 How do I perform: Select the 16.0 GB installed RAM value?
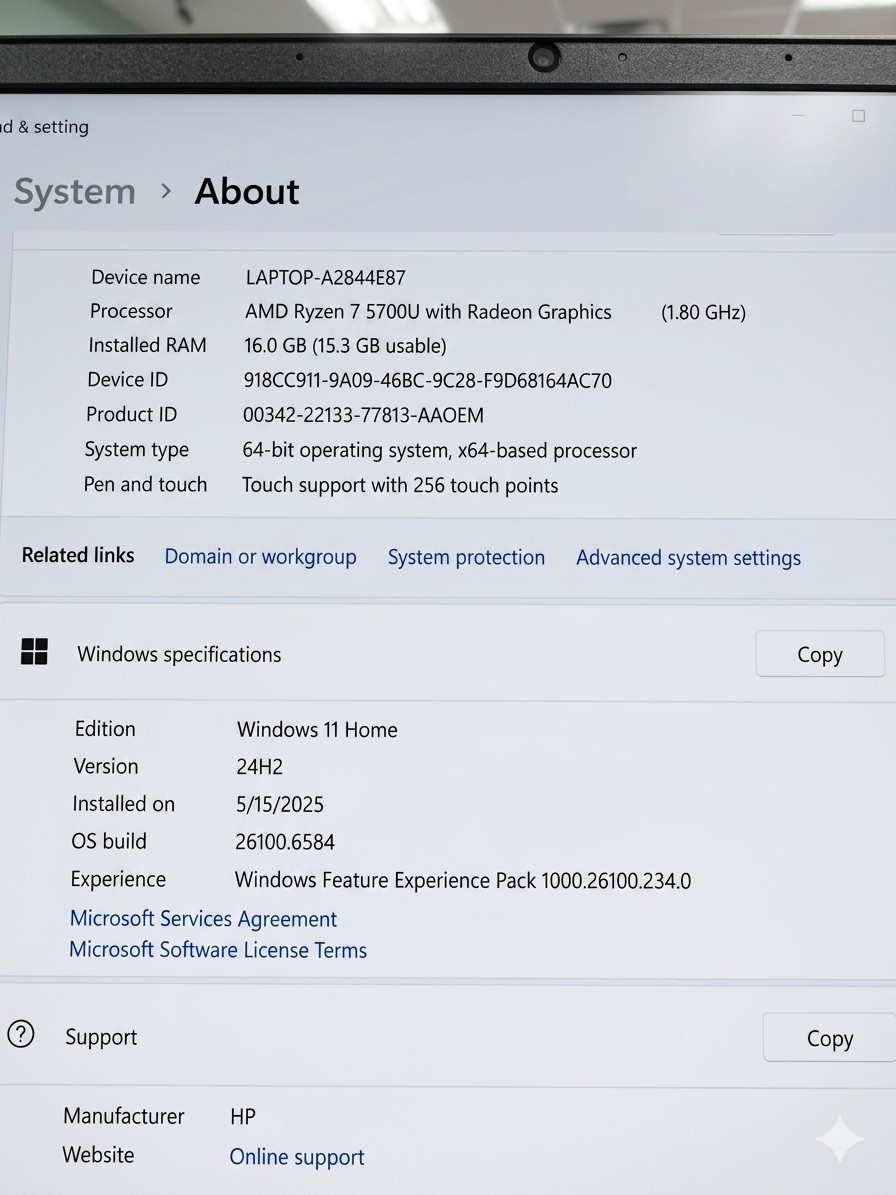(x=345, y=346)
